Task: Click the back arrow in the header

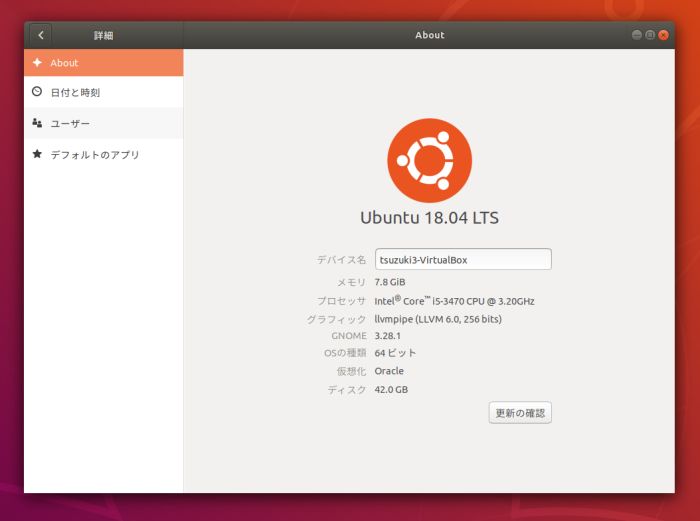Action: 41,35
